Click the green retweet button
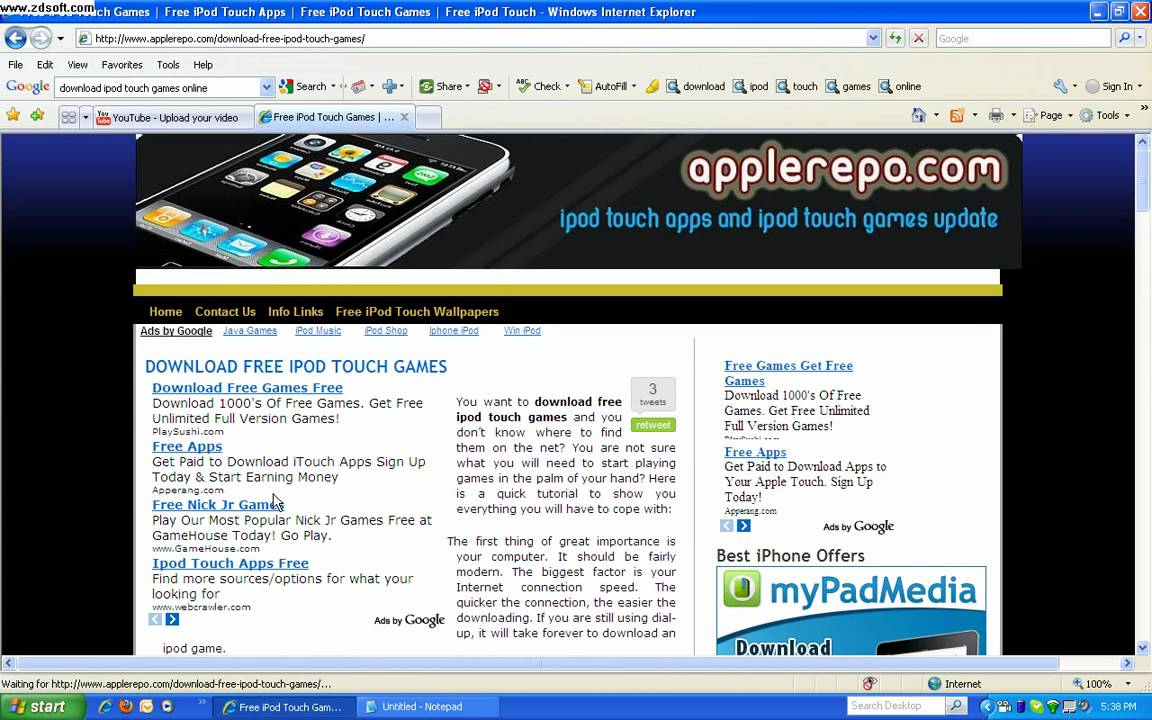 click(x=653, y=425)
